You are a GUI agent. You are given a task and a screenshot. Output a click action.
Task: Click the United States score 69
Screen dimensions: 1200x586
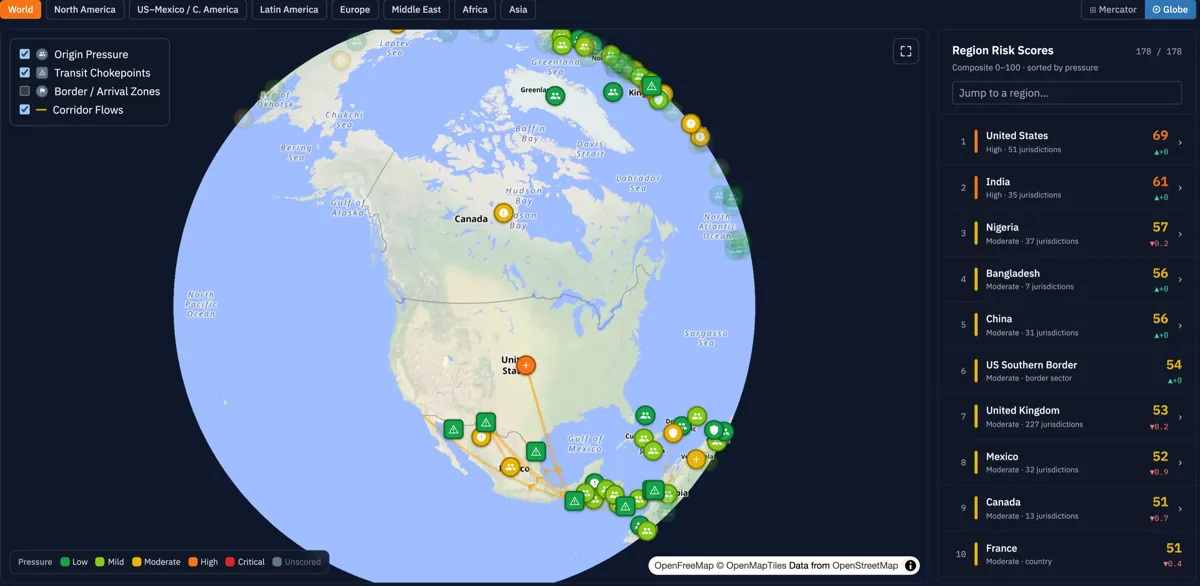click(1160, 135)
